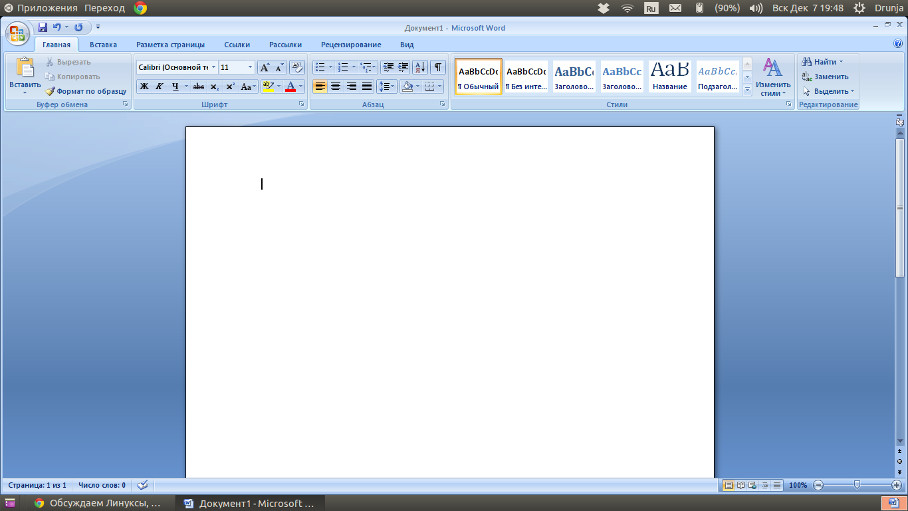This screenshot has height=511, width=908.
Task: Open the Calibri font name dropdown
Action: (x=213, y=67)
